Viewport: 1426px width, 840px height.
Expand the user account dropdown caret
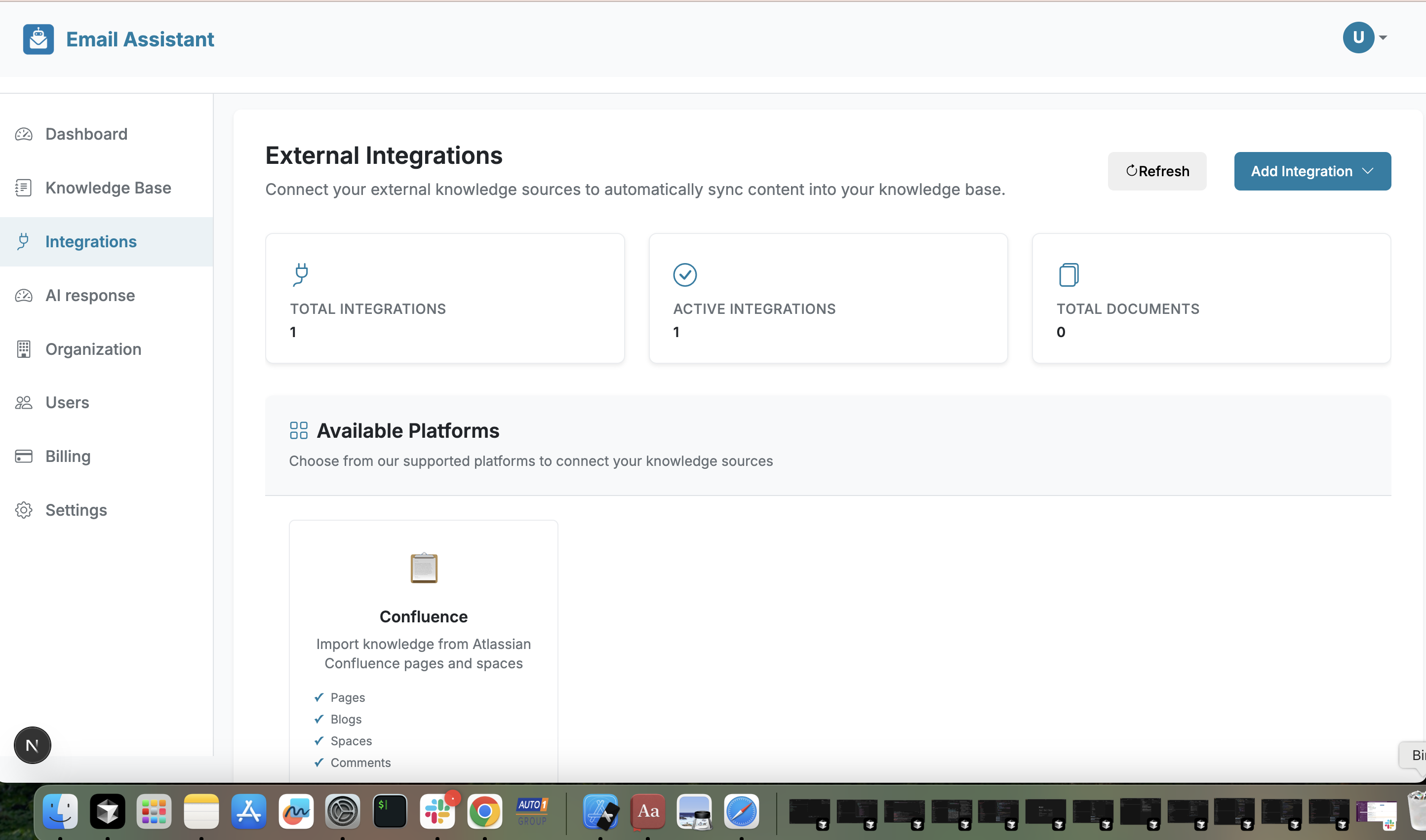[x=1383, y=38]
